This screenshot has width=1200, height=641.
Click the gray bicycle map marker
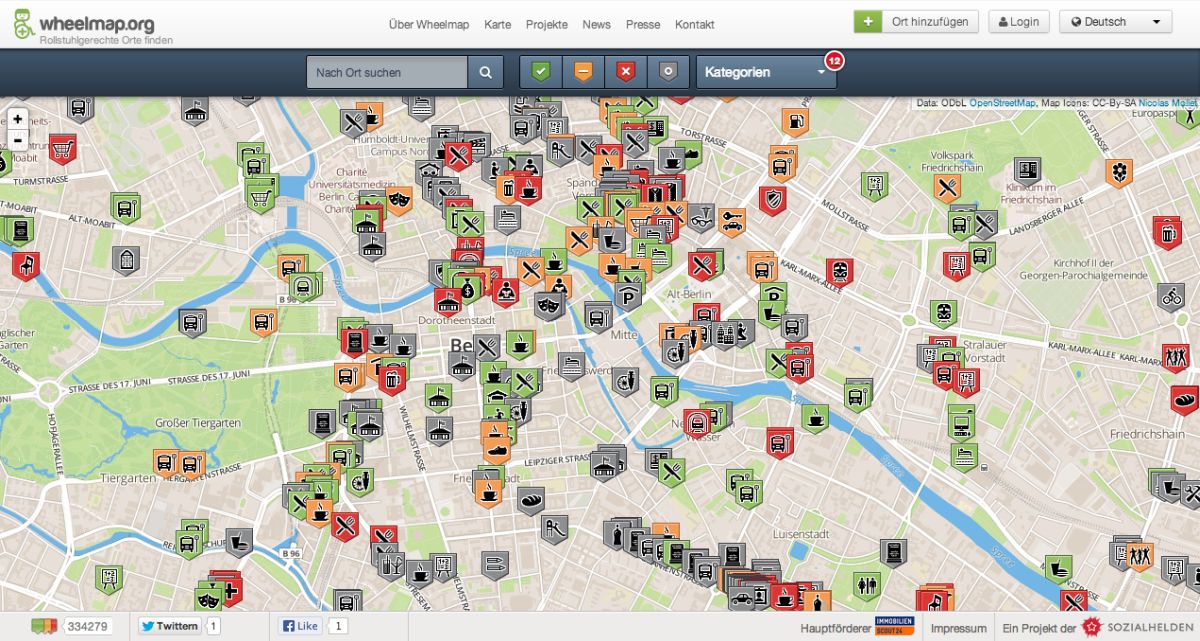point(1171,296)
